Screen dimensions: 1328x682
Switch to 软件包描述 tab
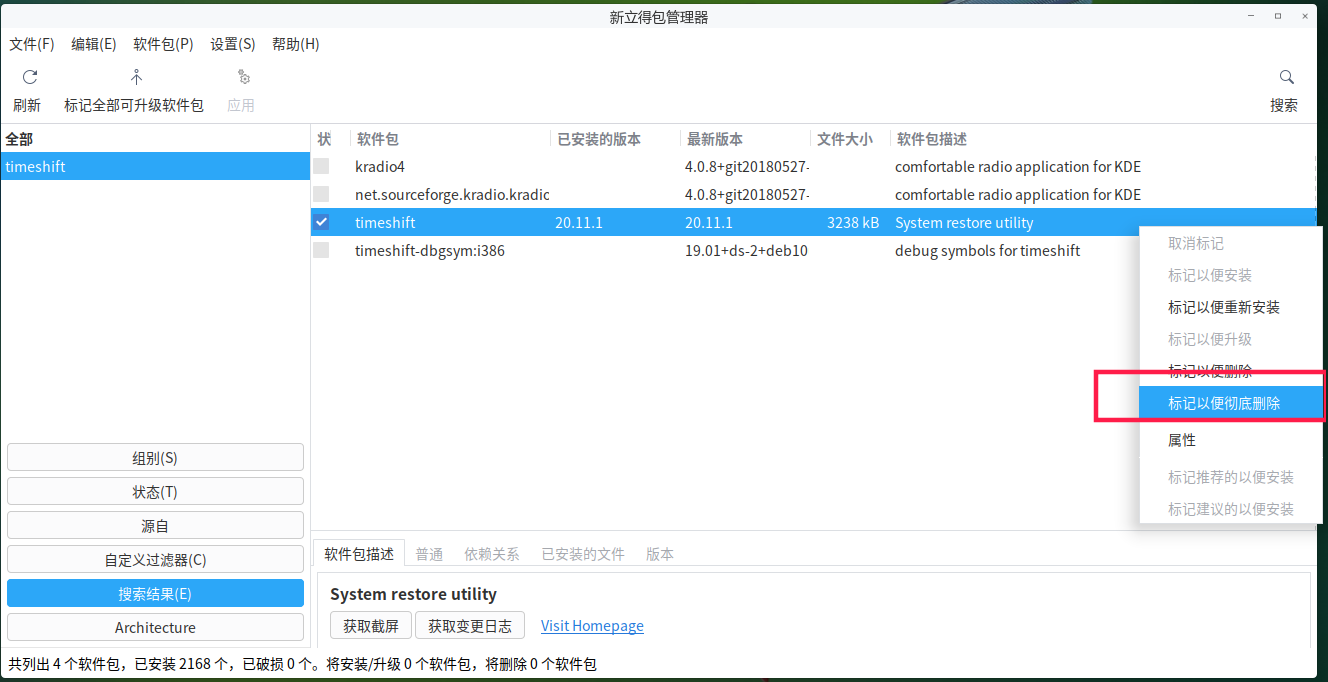coord(359,553)
